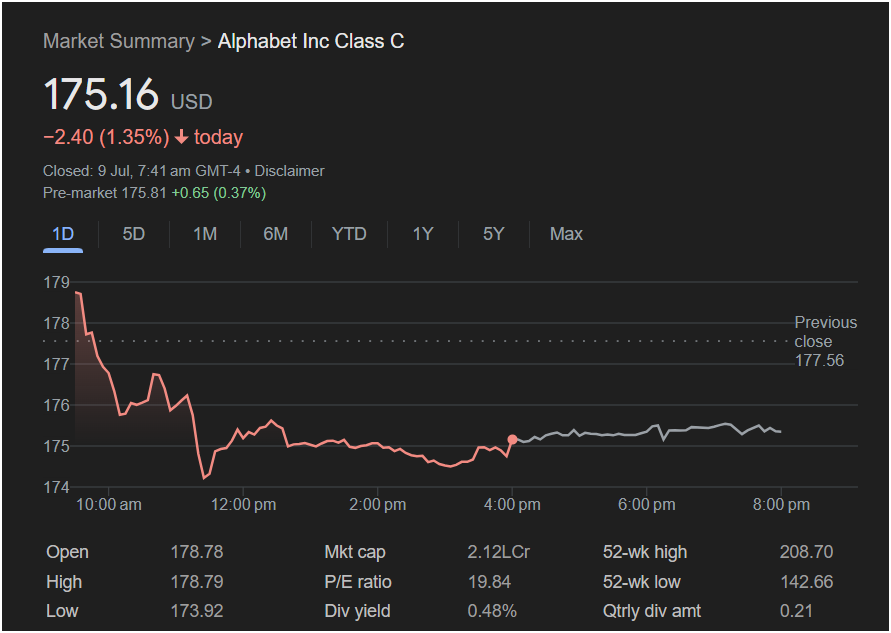The image size is (891, 633).
Task: Open the Disclaimer link
Action: point(290,171)
